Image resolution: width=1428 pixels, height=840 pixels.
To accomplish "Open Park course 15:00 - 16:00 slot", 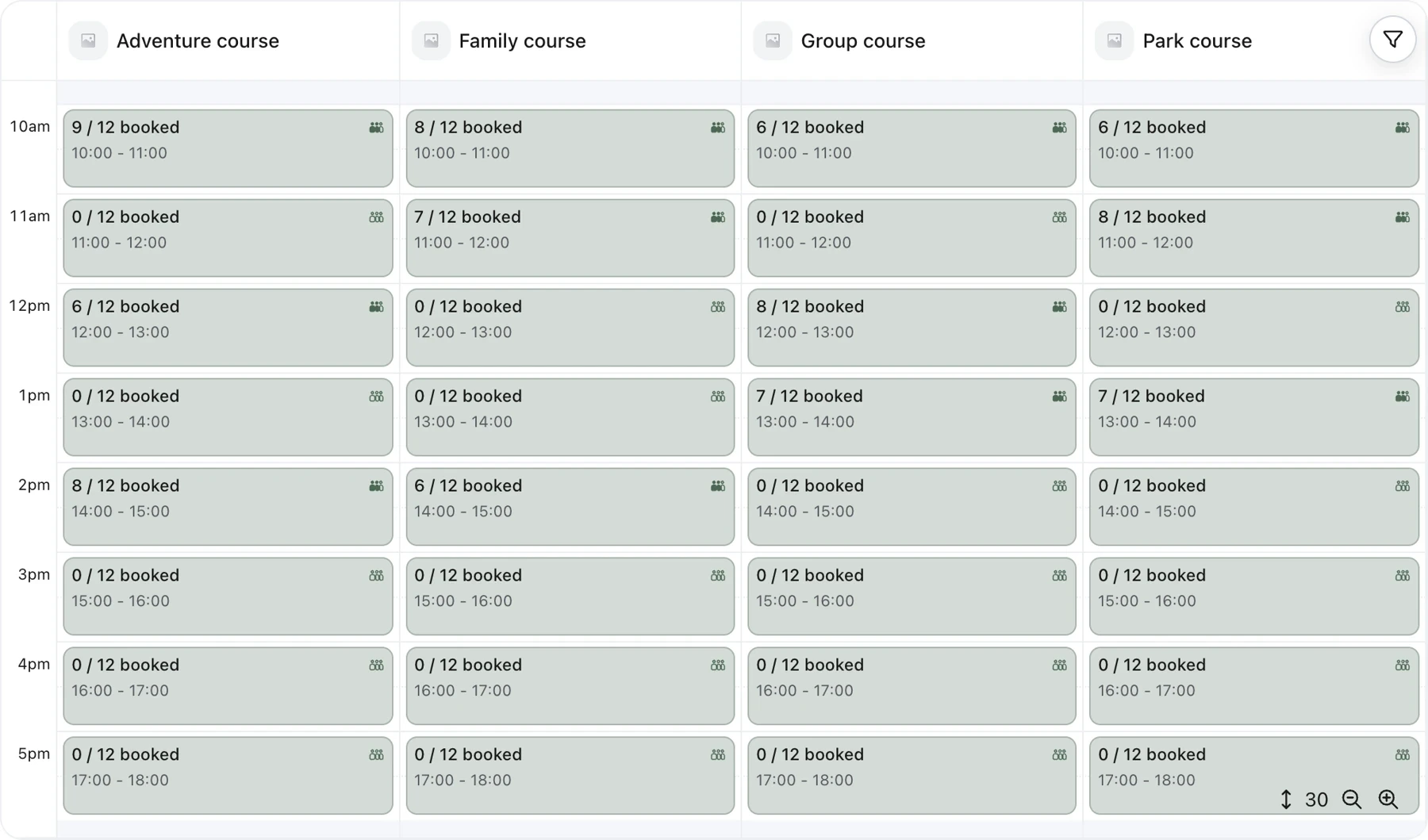I will [x=1254, y=596].
